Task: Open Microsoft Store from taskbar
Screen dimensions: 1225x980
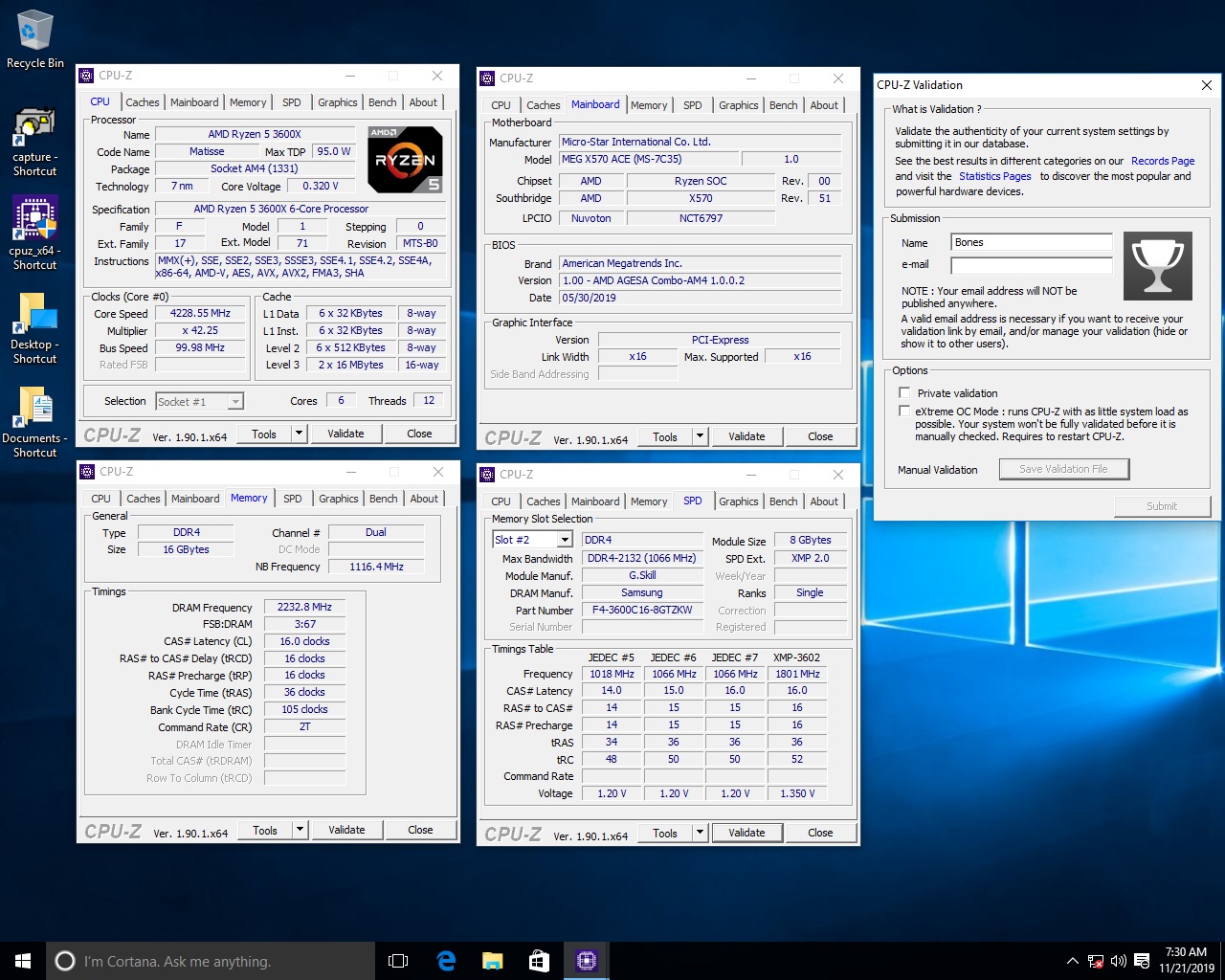Action: (x=539, y=961)
